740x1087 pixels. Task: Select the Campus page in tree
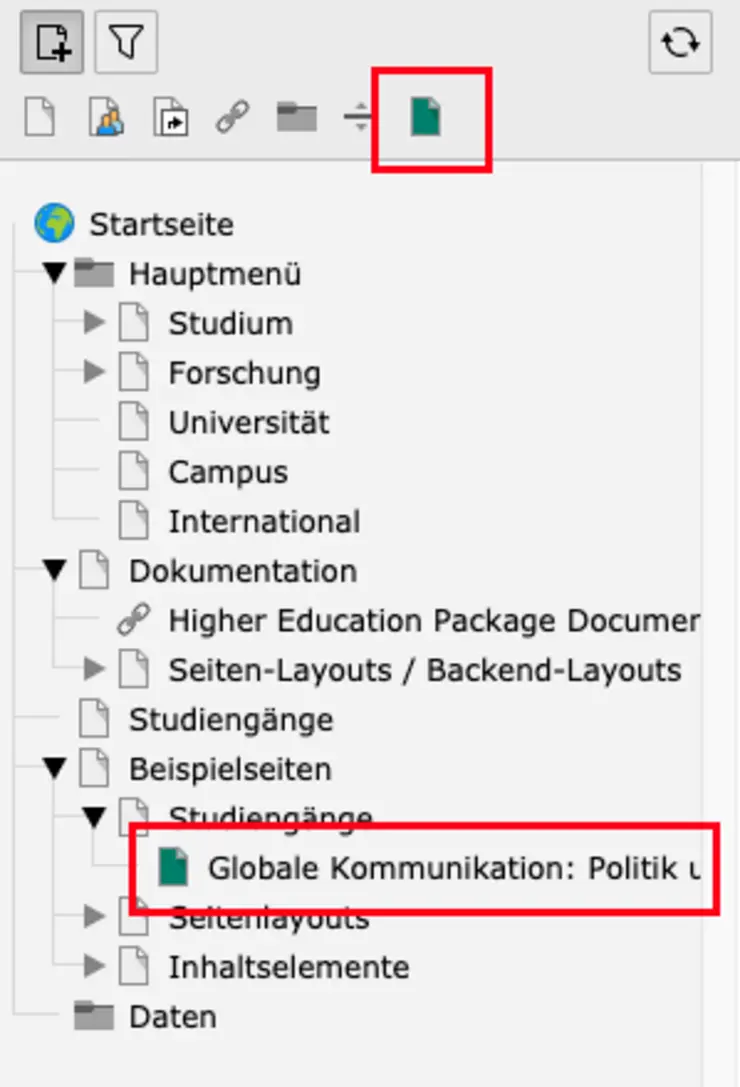[227, 472]
